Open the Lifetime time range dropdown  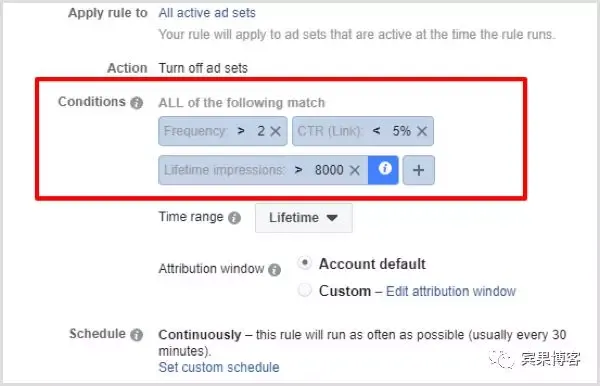point(304,218)
